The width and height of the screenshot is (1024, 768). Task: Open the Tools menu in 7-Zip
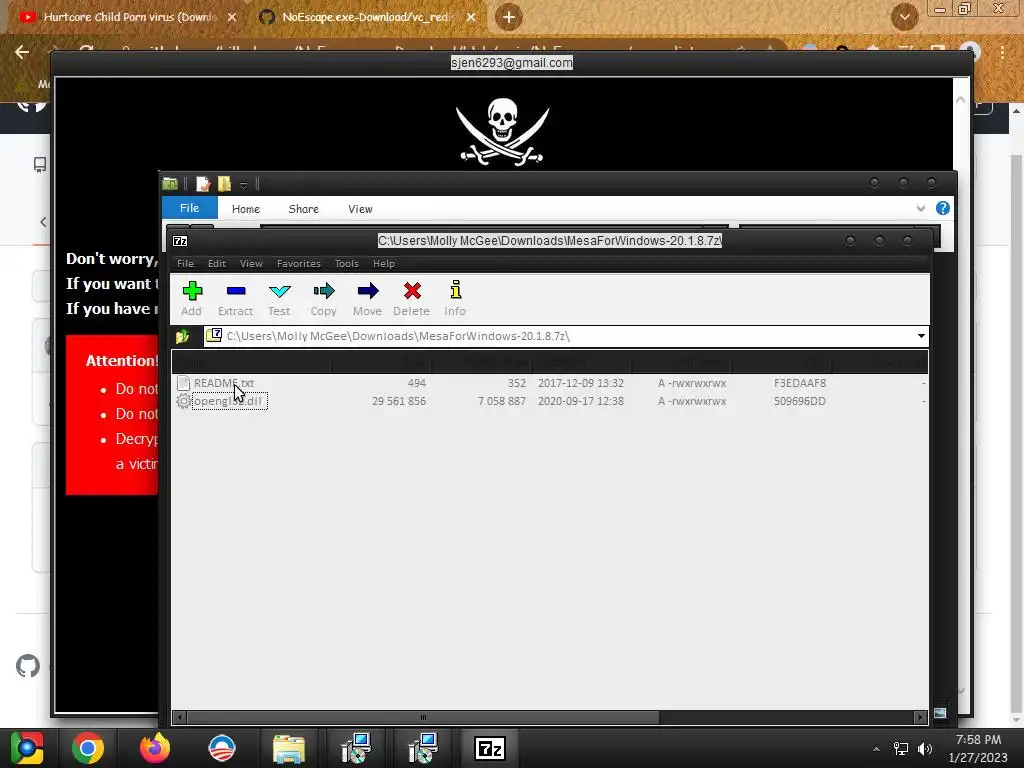[347, 264]
